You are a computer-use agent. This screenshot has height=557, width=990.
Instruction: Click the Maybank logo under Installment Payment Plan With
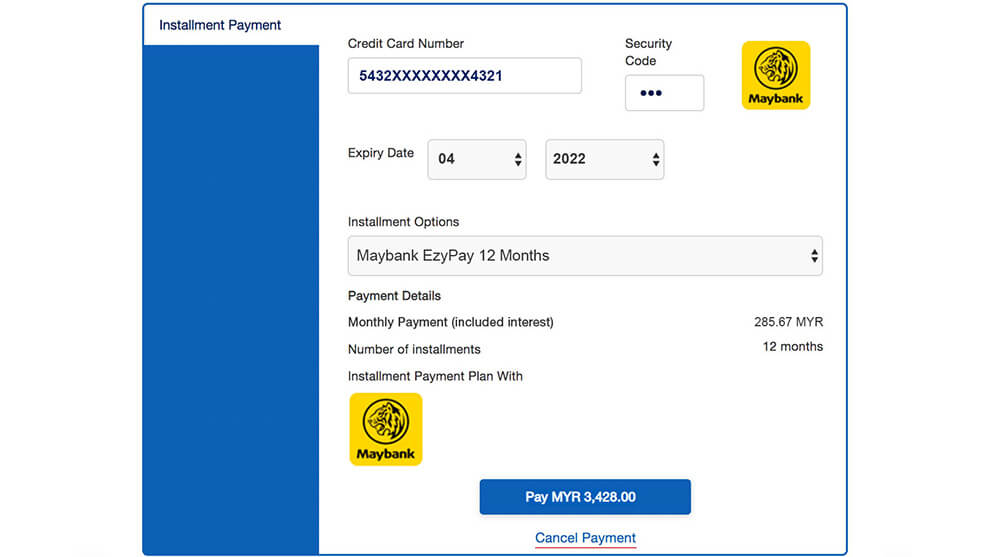pyautogui.click(x=386, y=429)
